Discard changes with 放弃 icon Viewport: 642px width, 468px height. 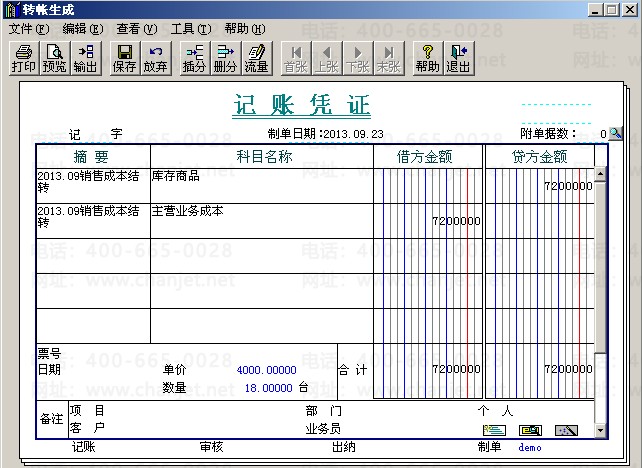156,59
